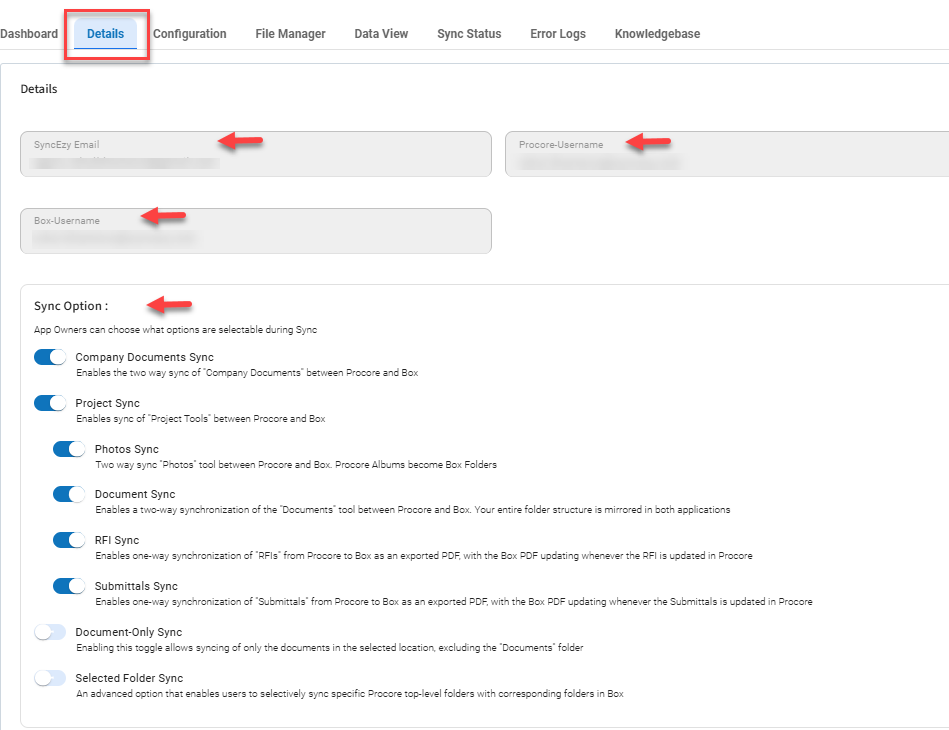Click the 'advanced option' top-level folders description
Image resolution: width=949 pixels, height=730 pixels.
tap(350, 694)
